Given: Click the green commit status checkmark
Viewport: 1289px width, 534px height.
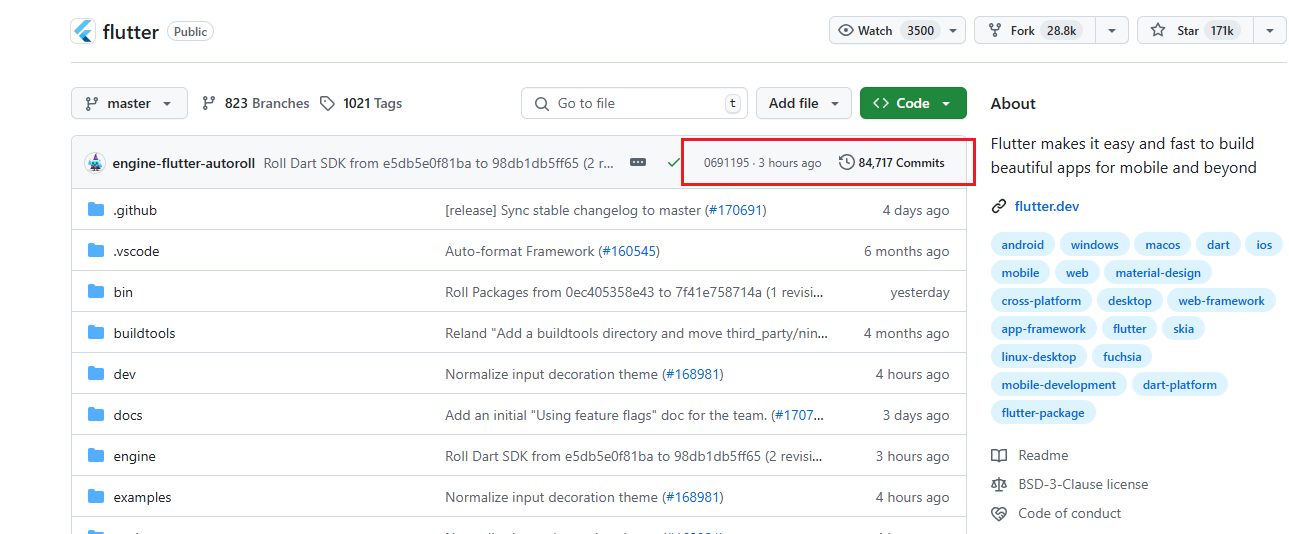Looking at the screenshot, I should [x=673, y=163].
